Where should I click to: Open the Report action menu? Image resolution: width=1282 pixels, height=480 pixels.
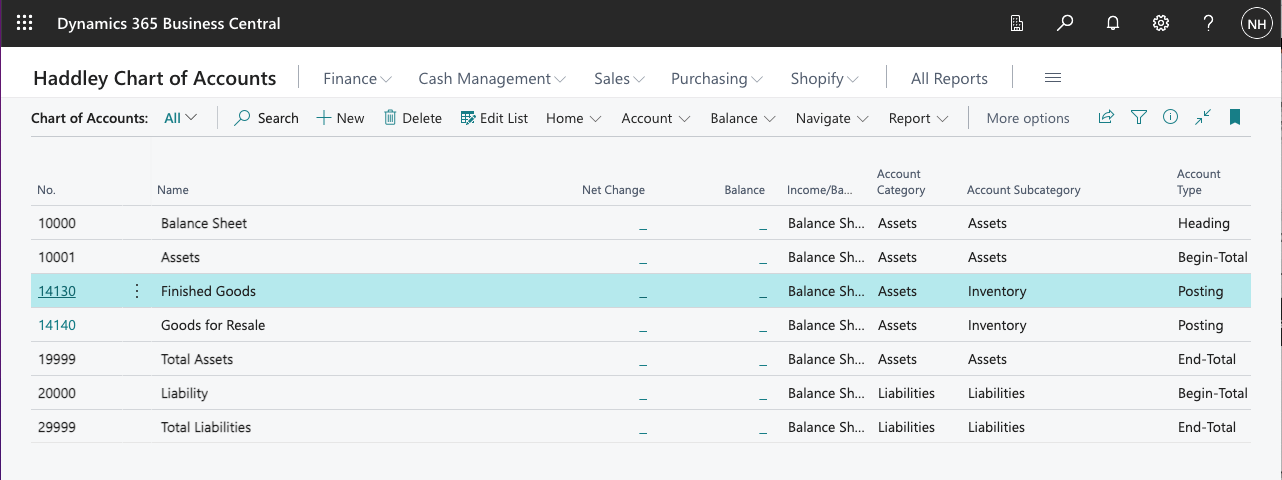pos(918,118)
